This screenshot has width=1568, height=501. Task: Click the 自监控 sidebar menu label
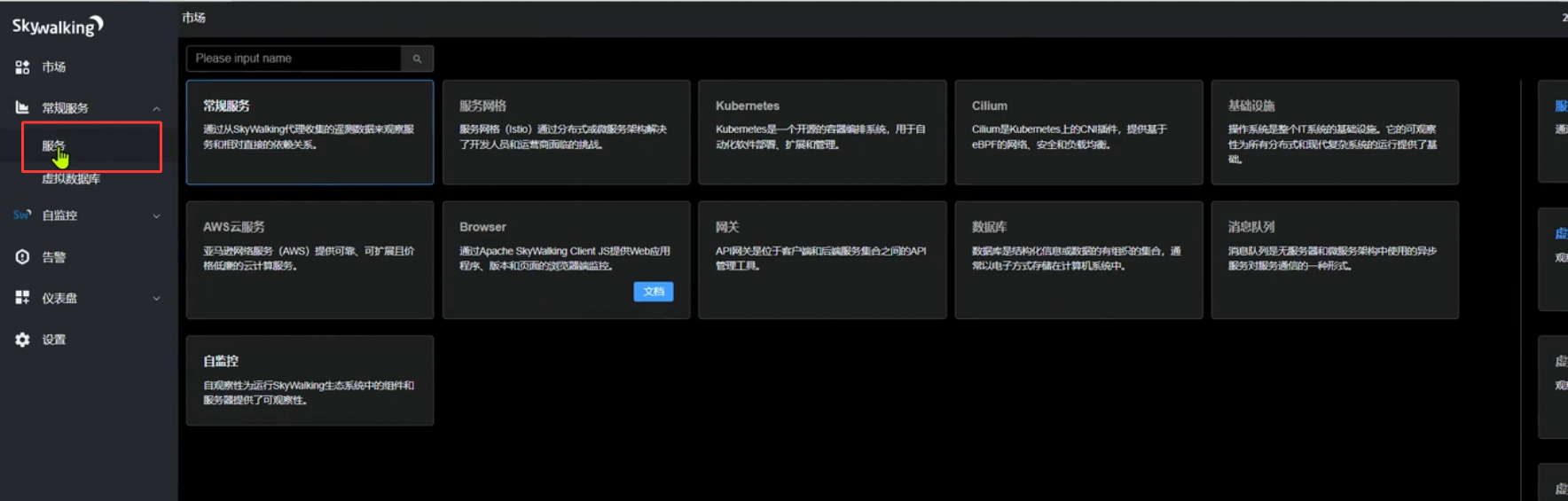click(59, 215)
